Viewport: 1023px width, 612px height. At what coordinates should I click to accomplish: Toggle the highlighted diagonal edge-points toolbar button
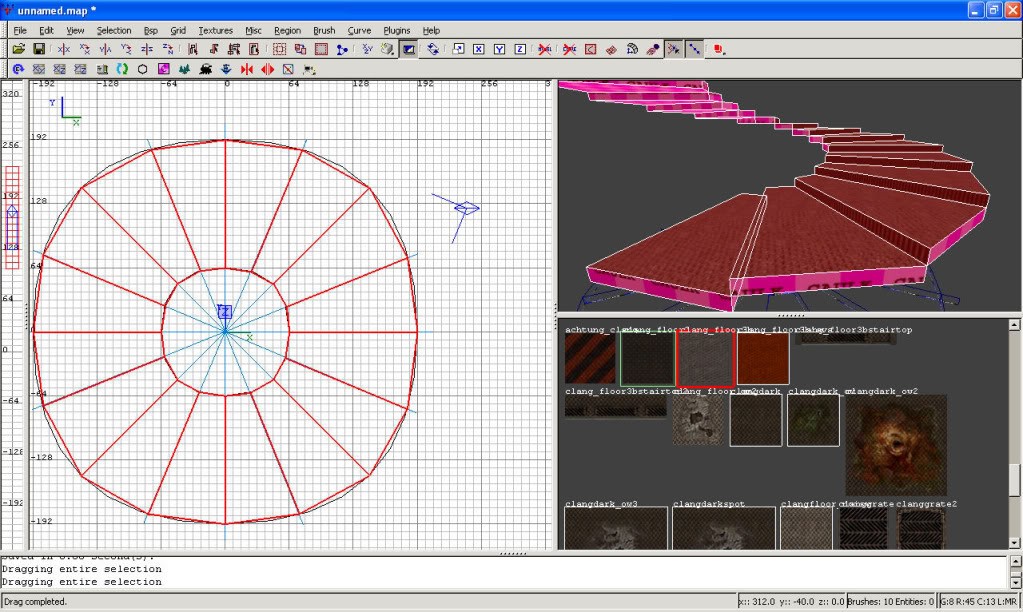tap(694, 49)
